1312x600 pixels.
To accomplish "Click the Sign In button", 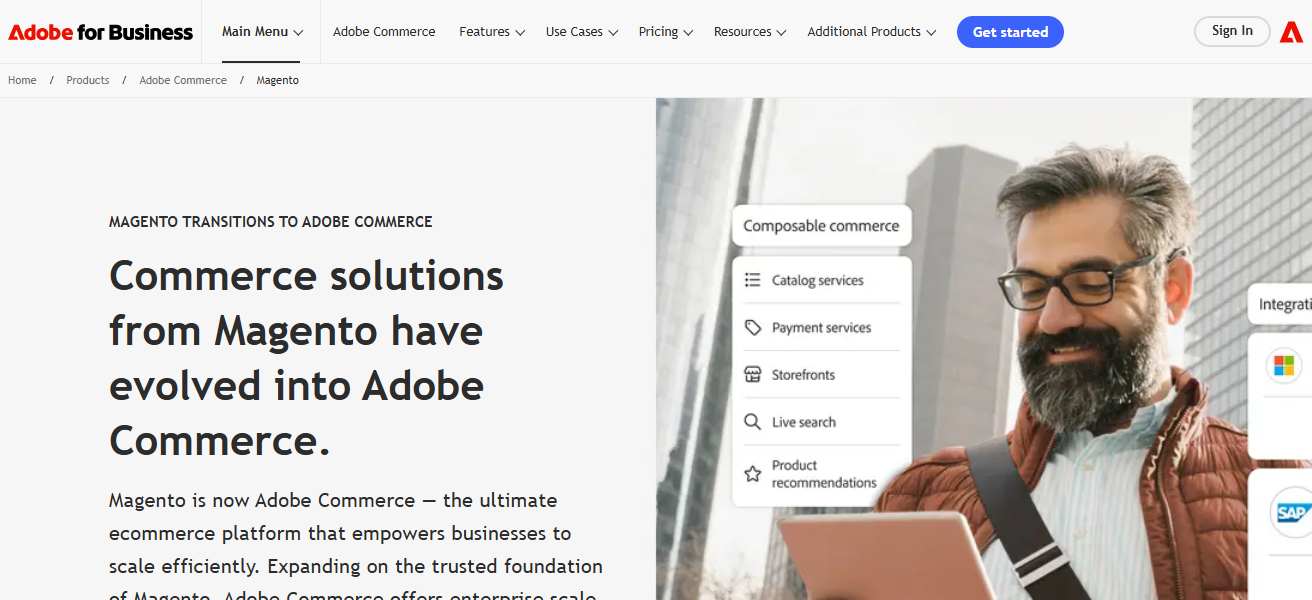I will pyautogui.click(x=1232, y=31).
